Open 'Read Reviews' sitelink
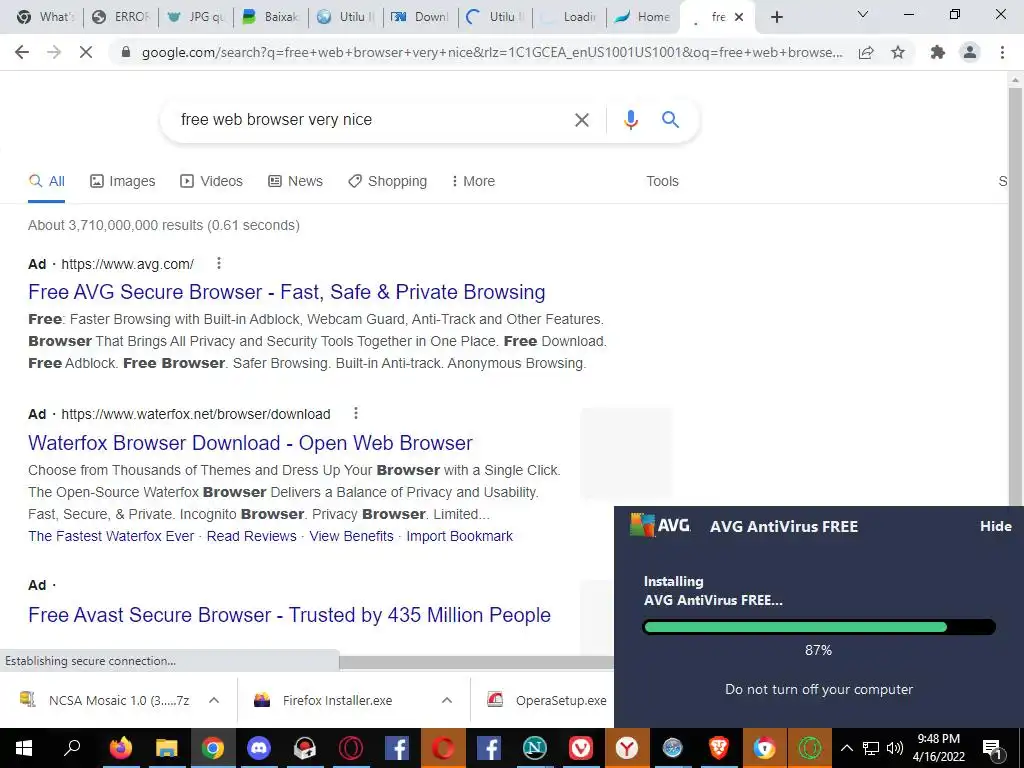This screenshot has width=1024, height=768. pos(251,536)
